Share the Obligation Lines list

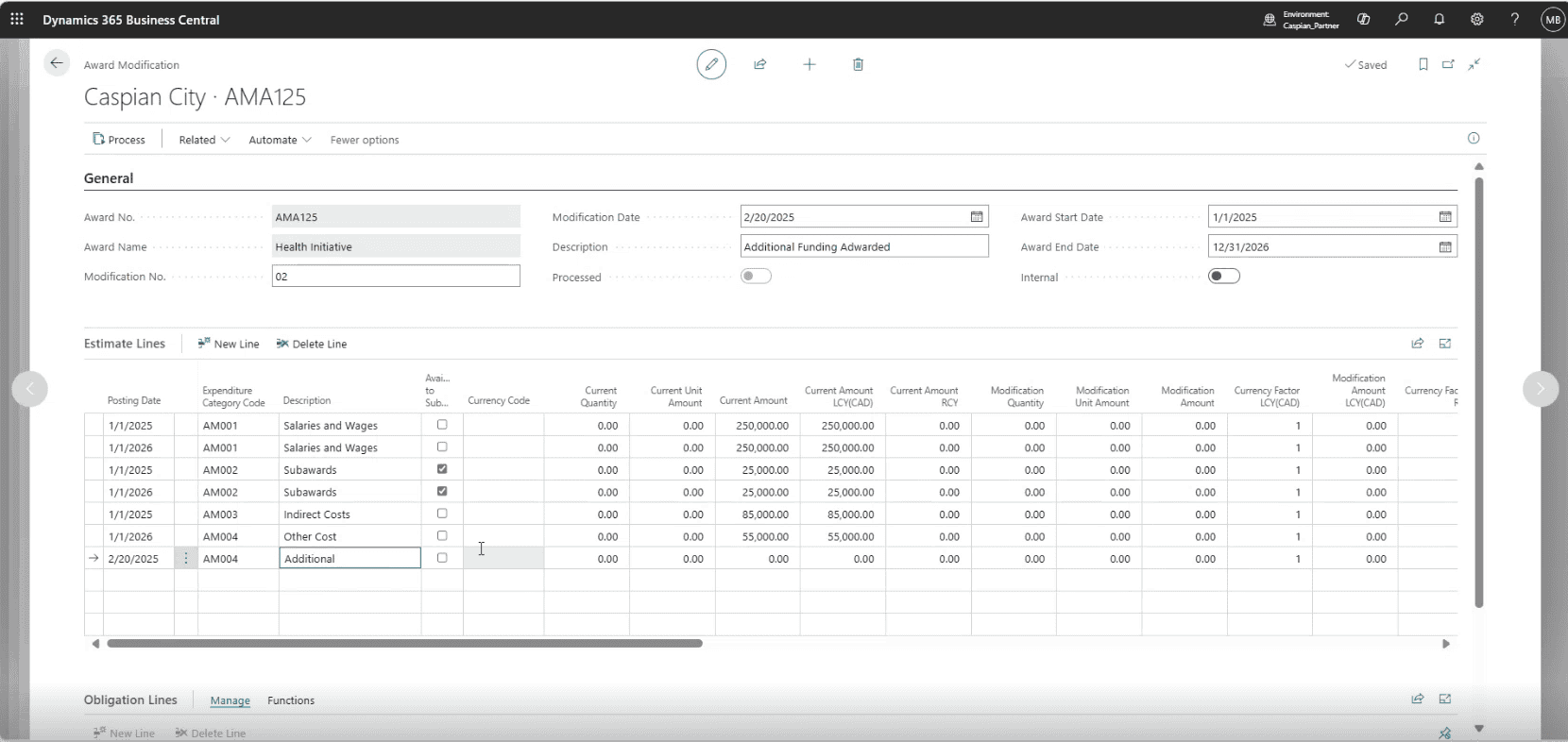(1418, 699)
